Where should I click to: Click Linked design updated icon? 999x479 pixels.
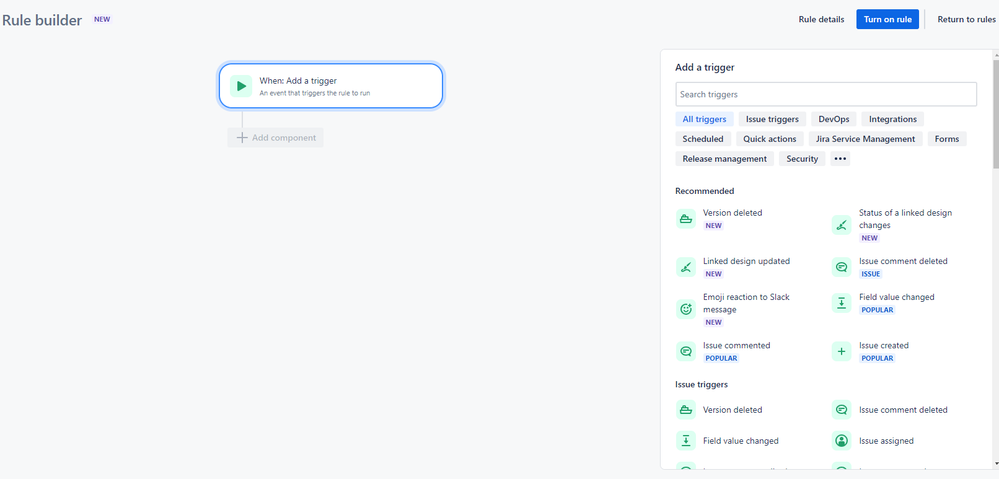tap(686, 267)
